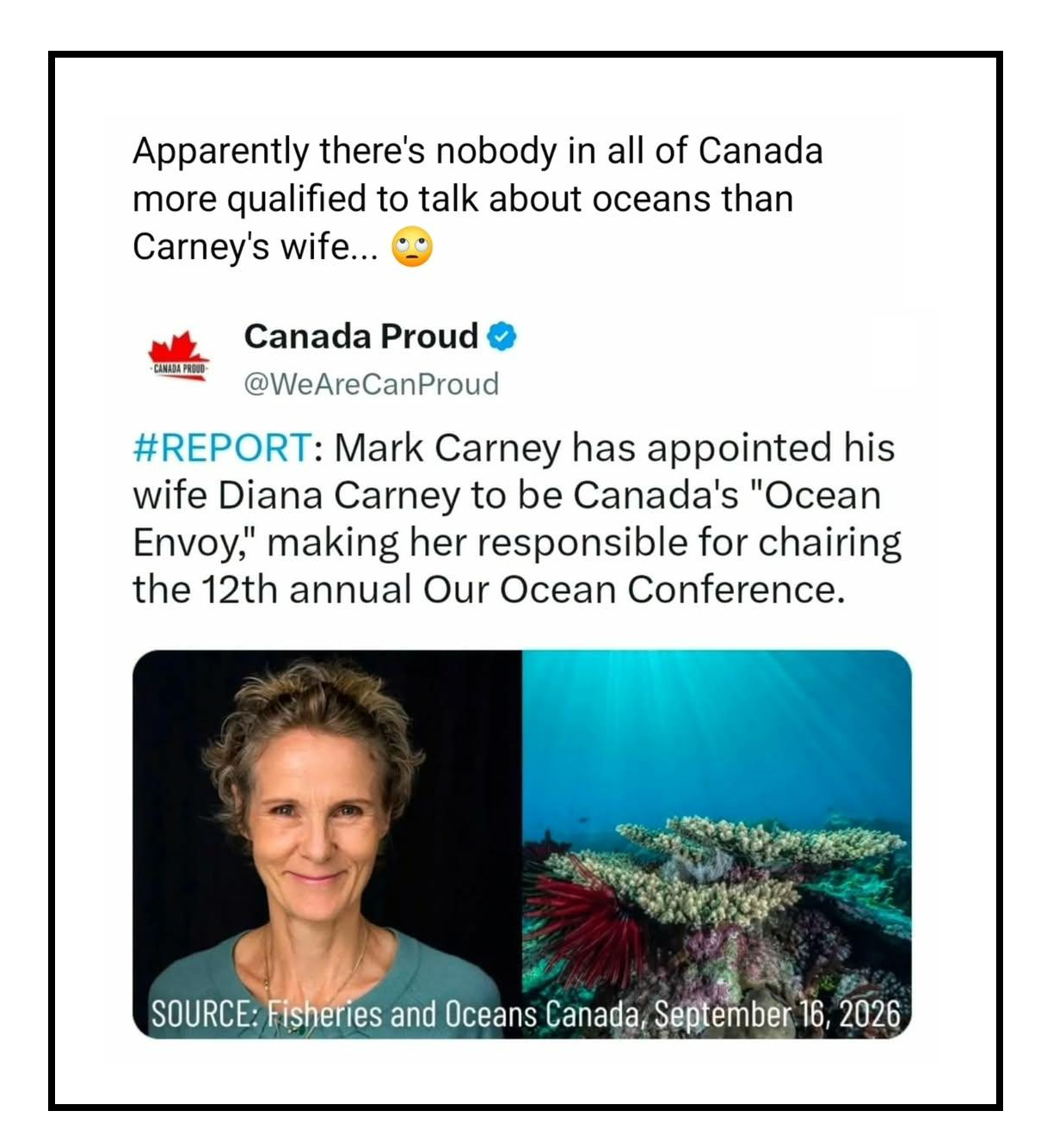Click the "September 16, 2026" date
The width and height of the screenshot is (1053, 1148).
[778, 1014]
